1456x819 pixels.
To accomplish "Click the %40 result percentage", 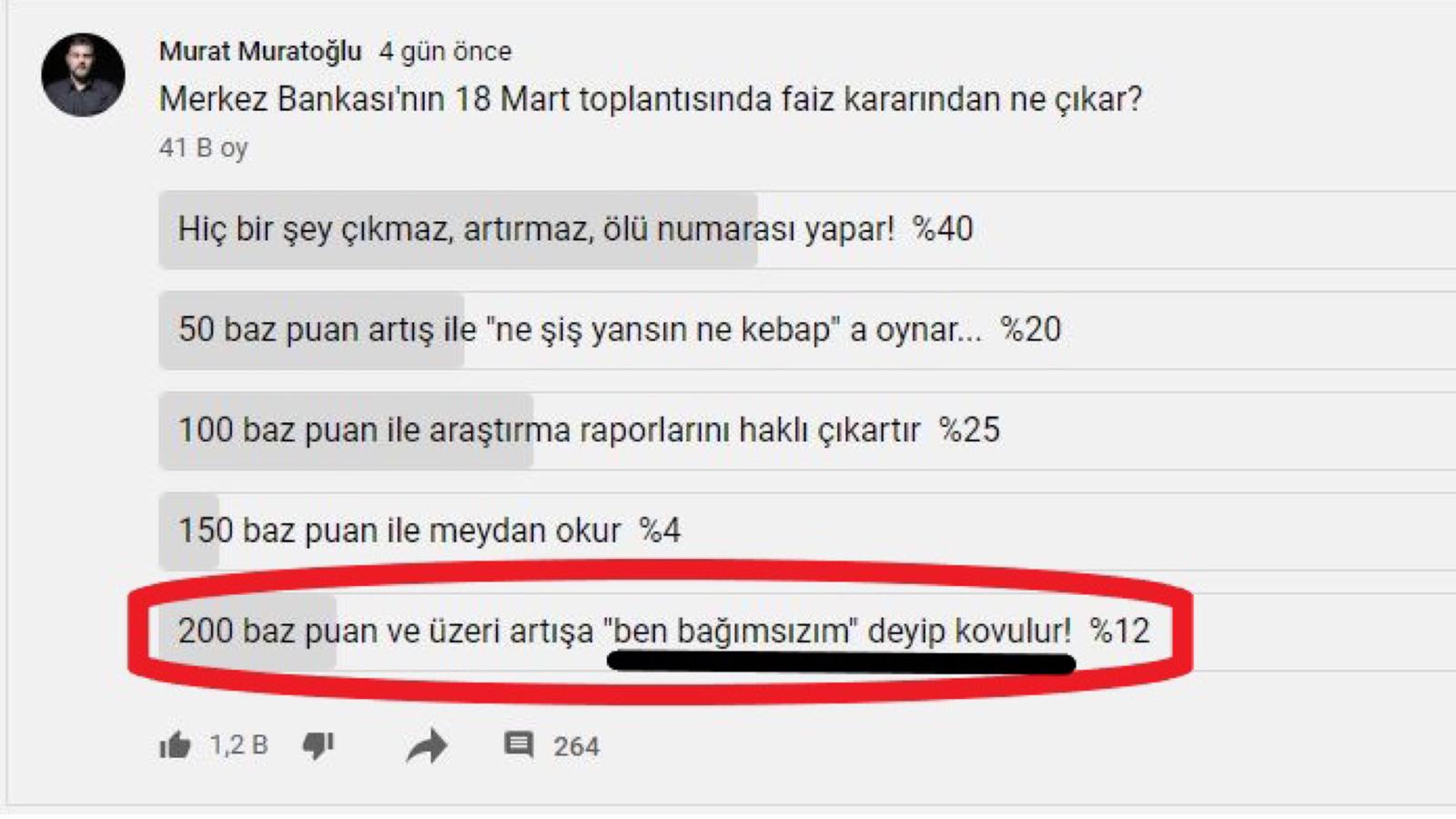I will (943, 228).
